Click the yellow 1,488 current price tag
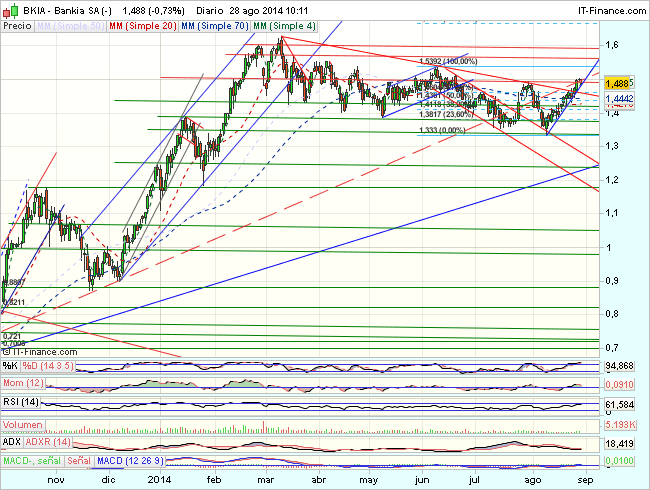The width and height of the screenshot is (650, 490). [617, 84]
